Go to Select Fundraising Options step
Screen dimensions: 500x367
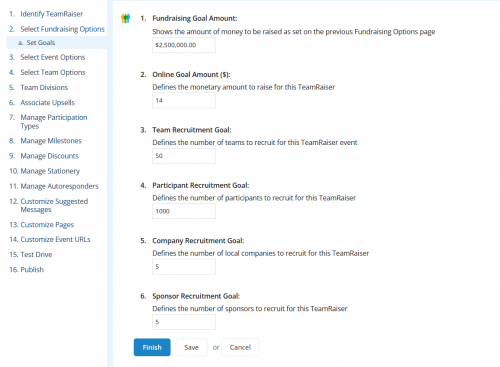(x=62, y=29)
